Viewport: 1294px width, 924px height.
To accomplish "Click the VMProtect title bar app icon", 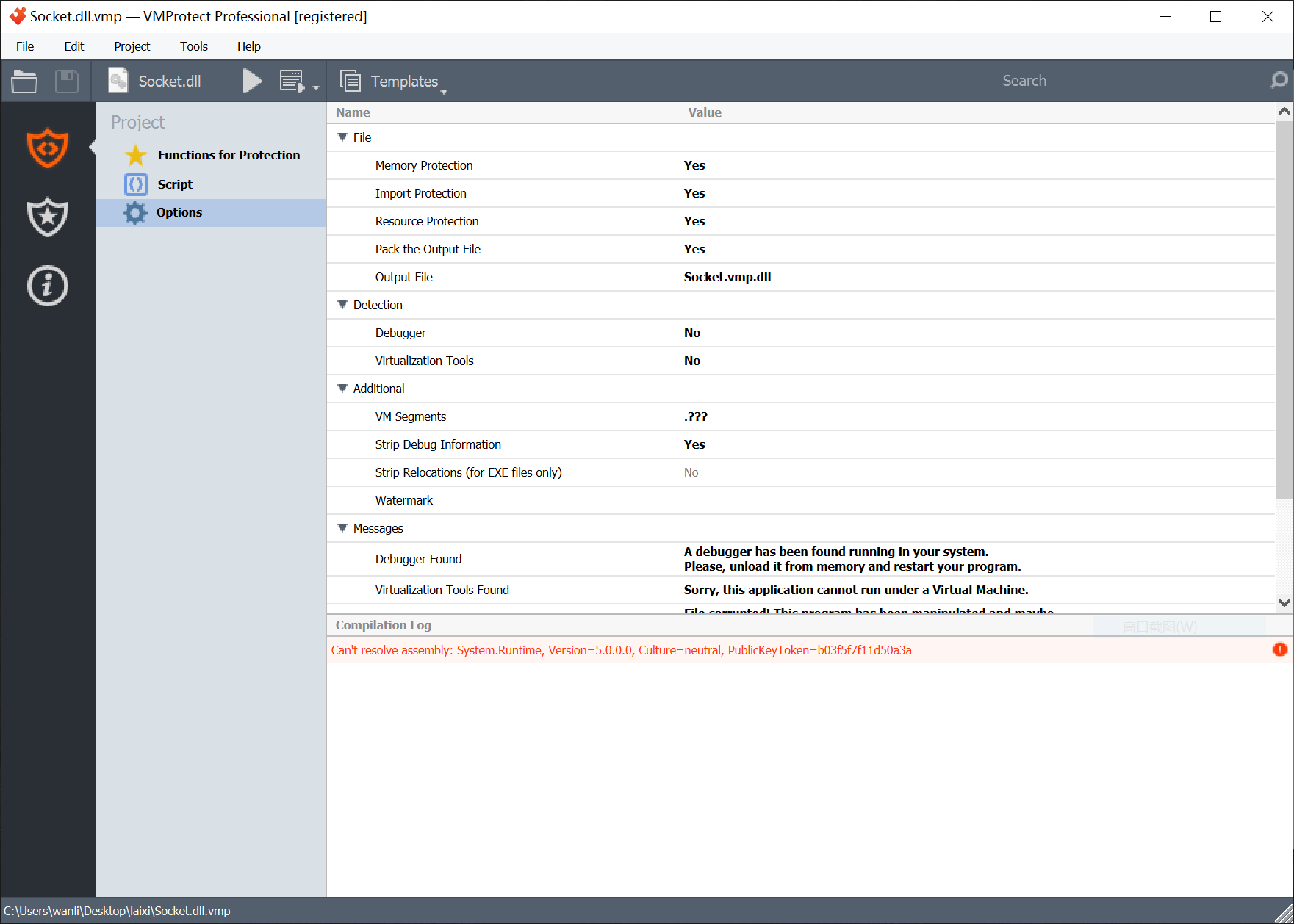I will 17,16.
